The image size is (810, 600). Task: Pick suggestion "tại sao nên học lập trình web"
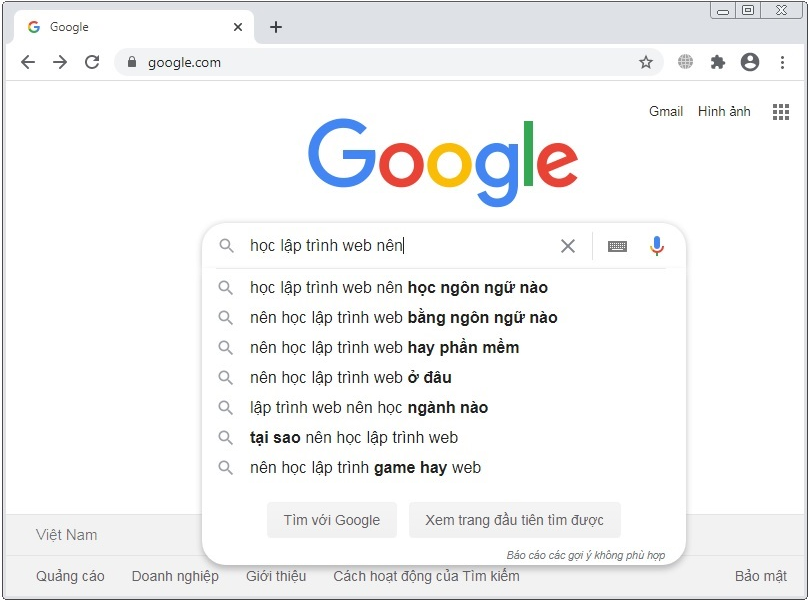(353, 437)
